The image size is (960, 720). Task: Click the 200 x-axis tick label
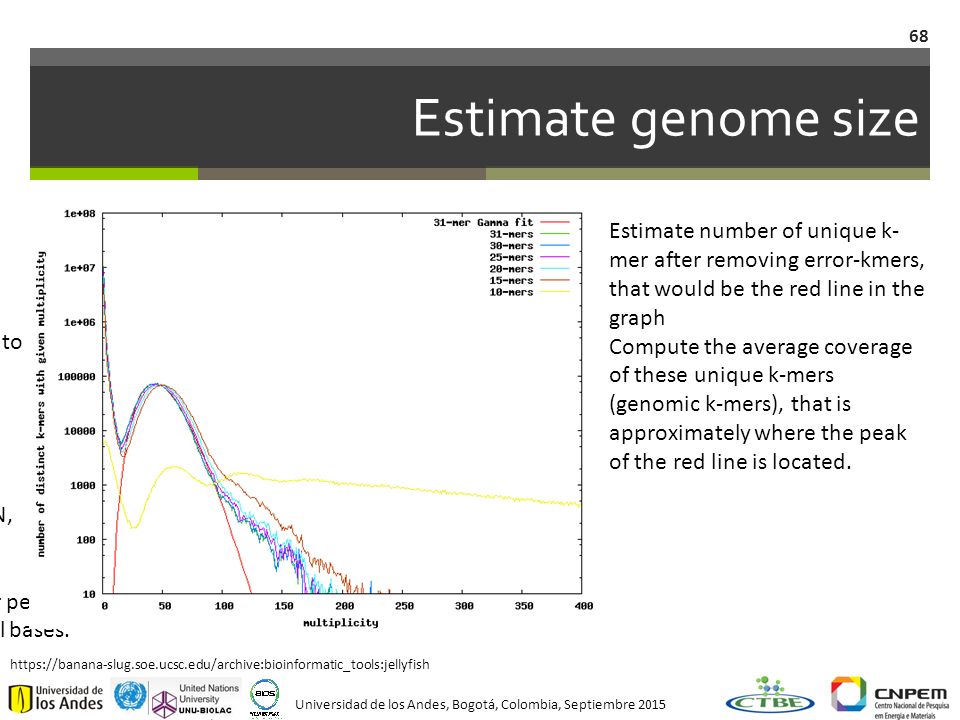point(344,606)
